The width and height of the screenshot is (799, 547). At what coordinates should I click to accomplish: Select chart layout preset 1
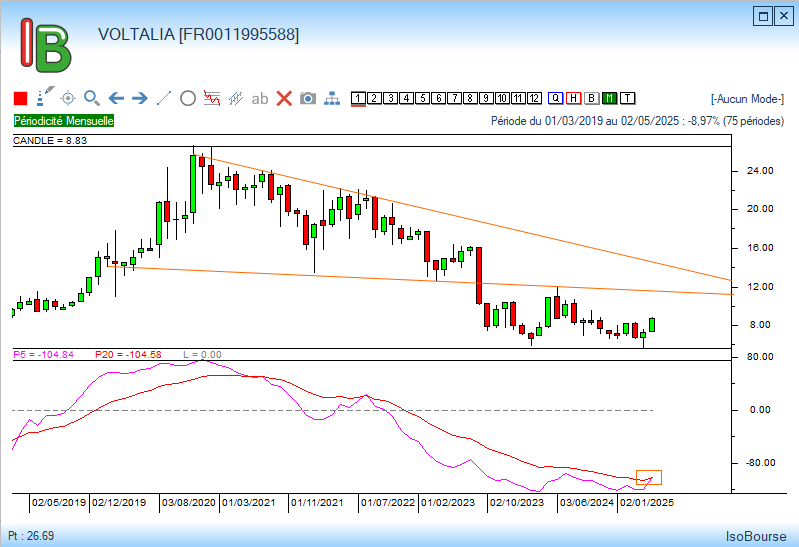pyautogui.click(x=358, y=98)
